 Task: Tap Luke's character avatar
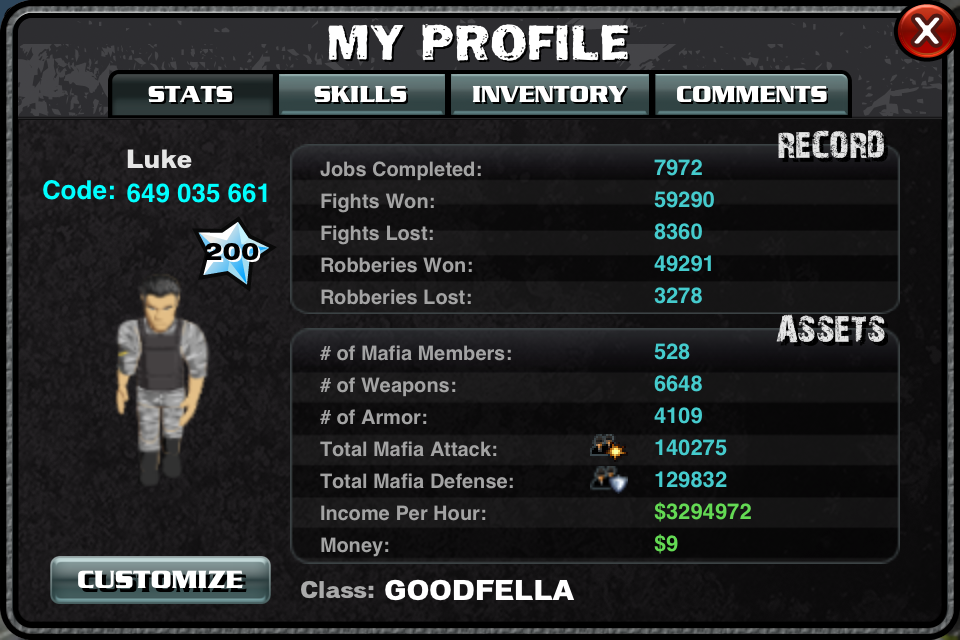point(161,380)
